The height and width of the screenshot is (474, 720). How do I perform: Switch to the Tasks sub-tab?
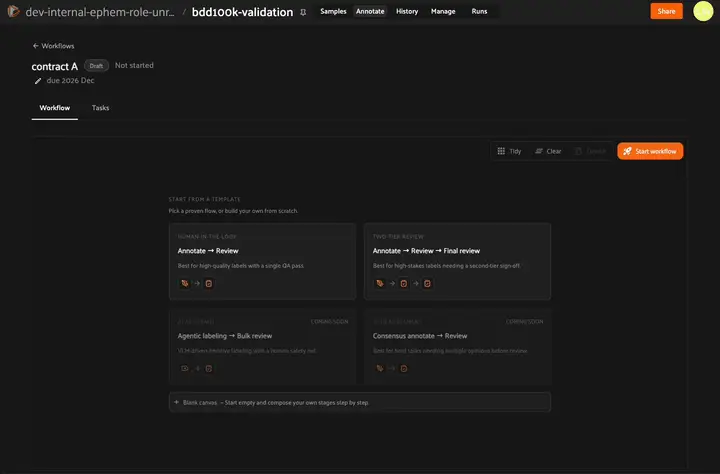(100, 108)
